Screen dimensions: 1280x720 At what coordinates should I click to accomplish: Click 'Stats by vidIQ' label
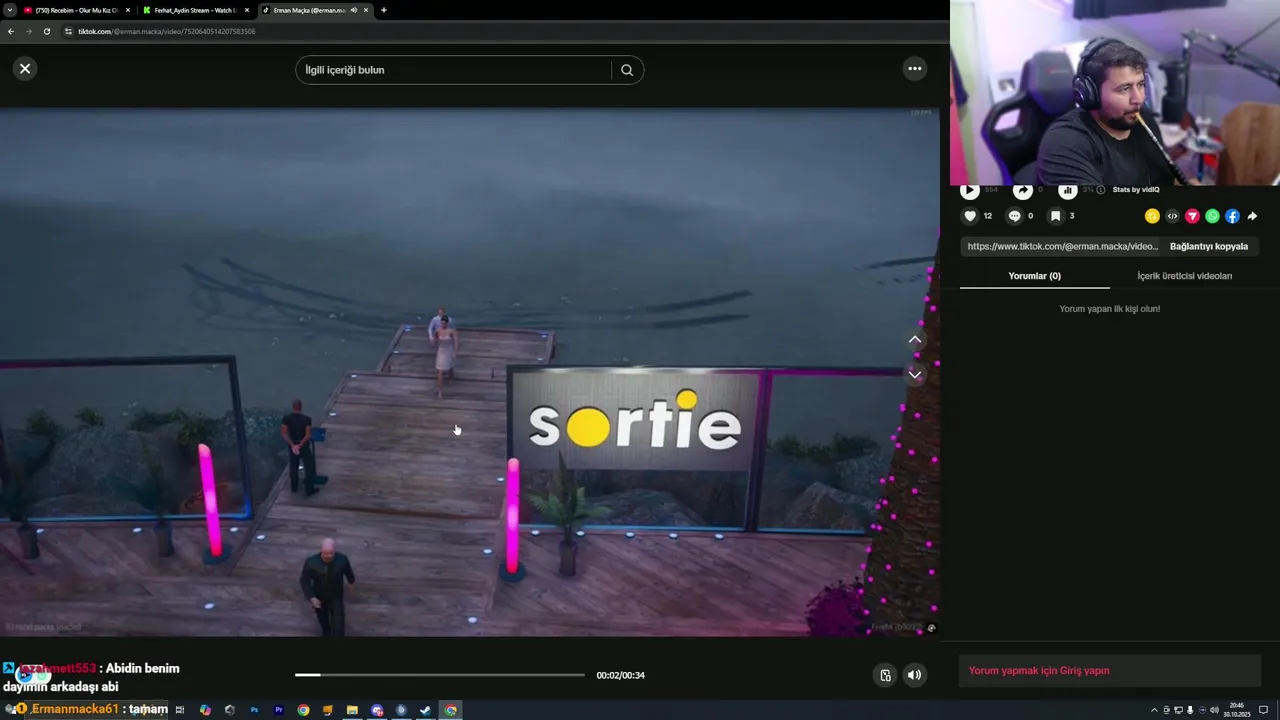pos(1136,189)
